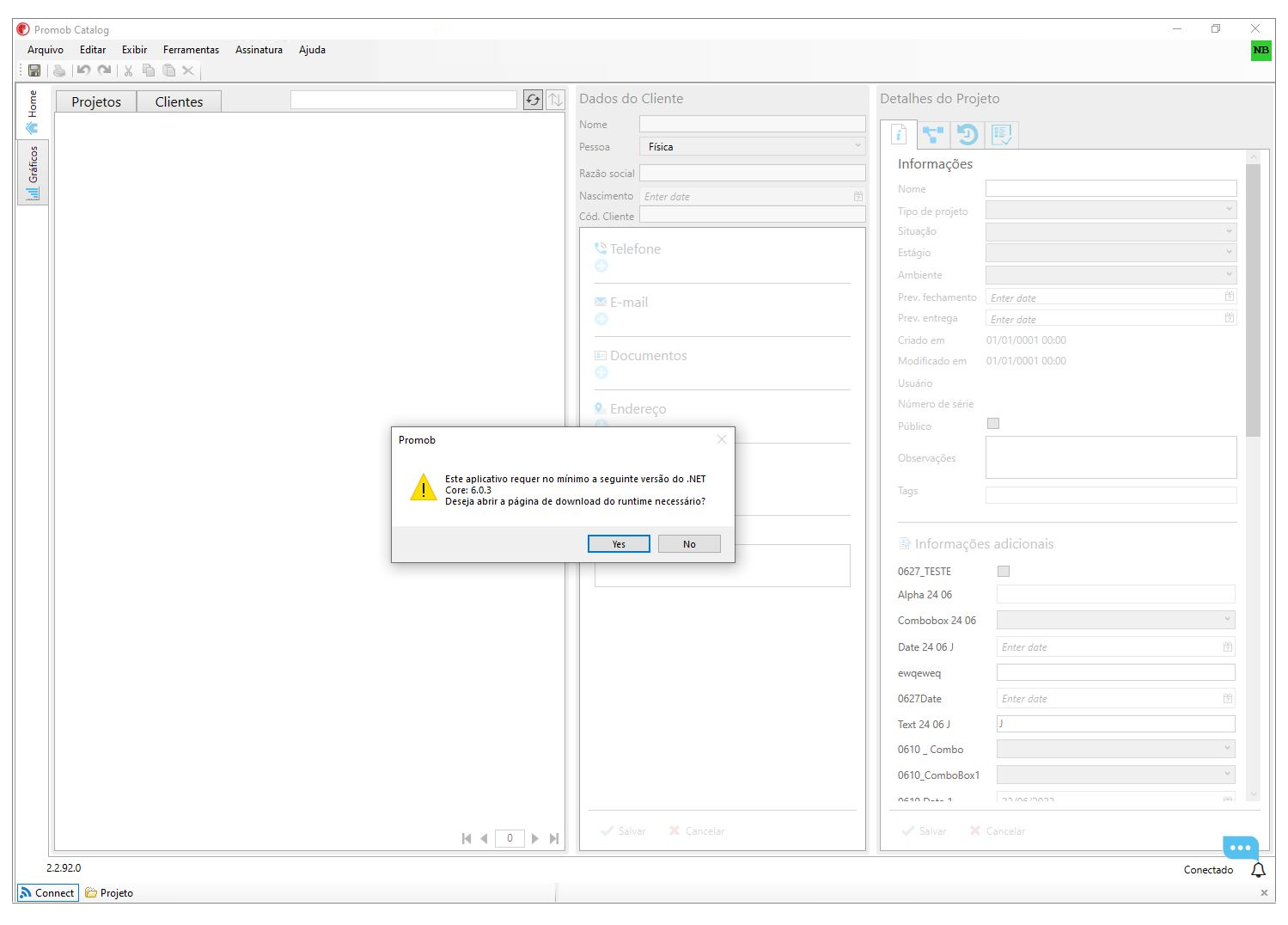Screen dimensions: 1288x925
Task: Click the Copy toolbar icon
Action: pyautogui.click(x=149, y=70)
